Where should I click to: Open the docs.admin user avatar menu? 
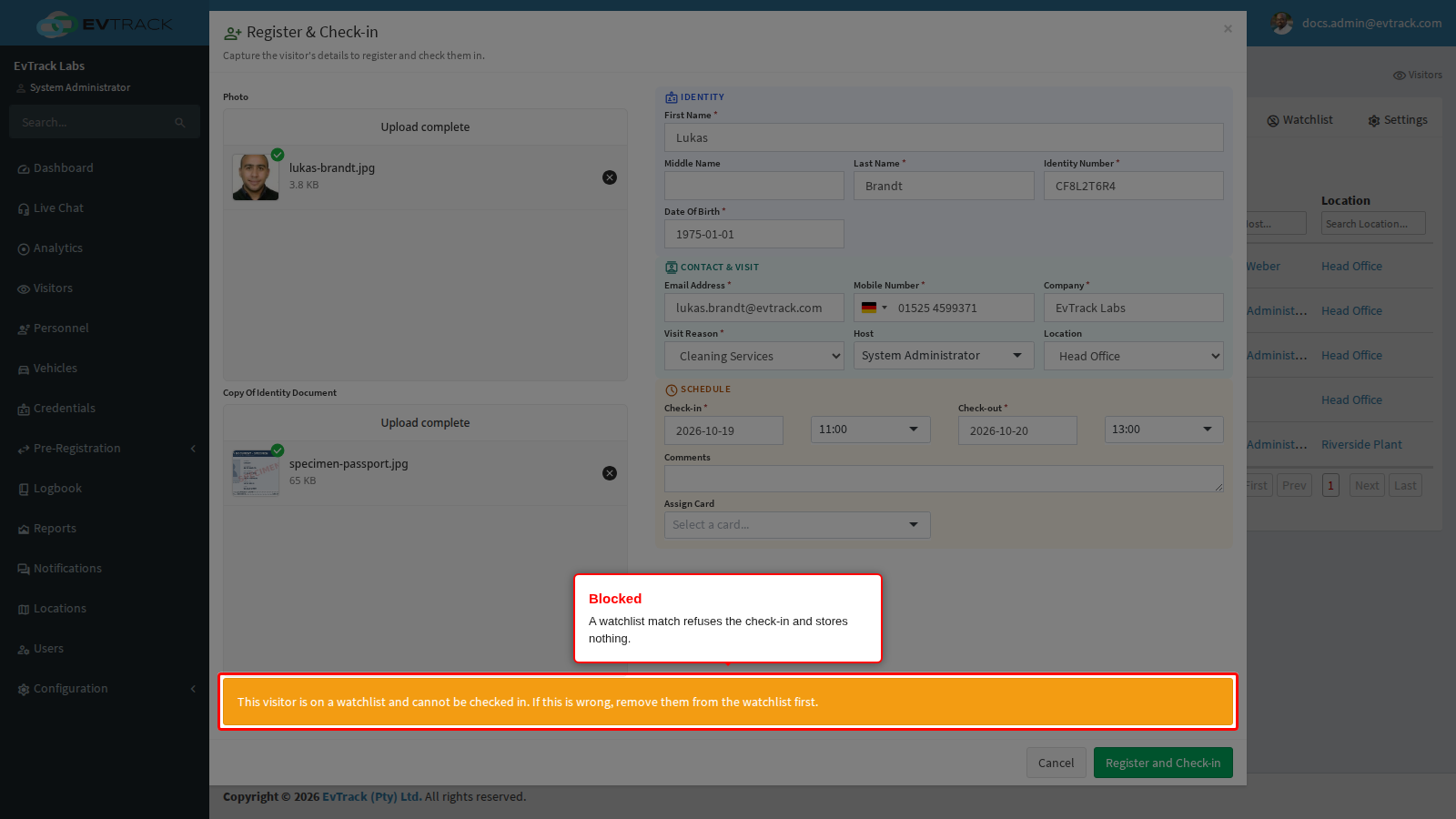[1281, 24]
